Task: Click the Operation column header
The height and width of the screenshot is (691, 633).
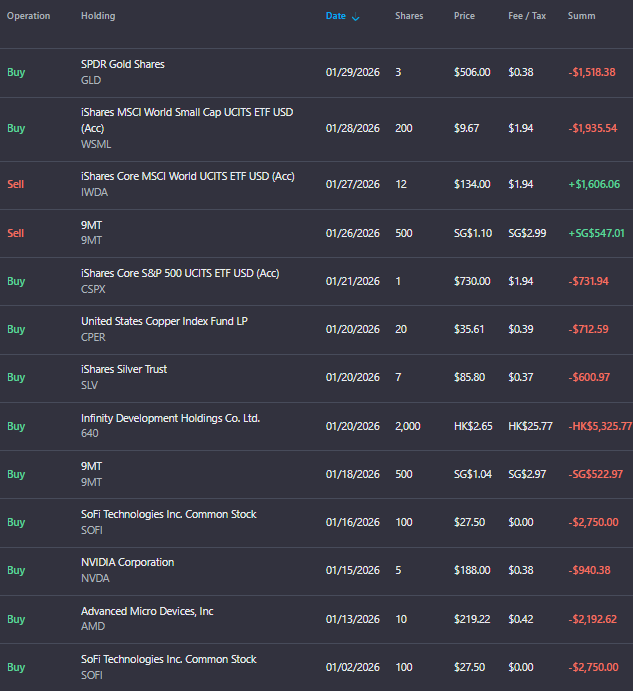Action: coord(28,16)
